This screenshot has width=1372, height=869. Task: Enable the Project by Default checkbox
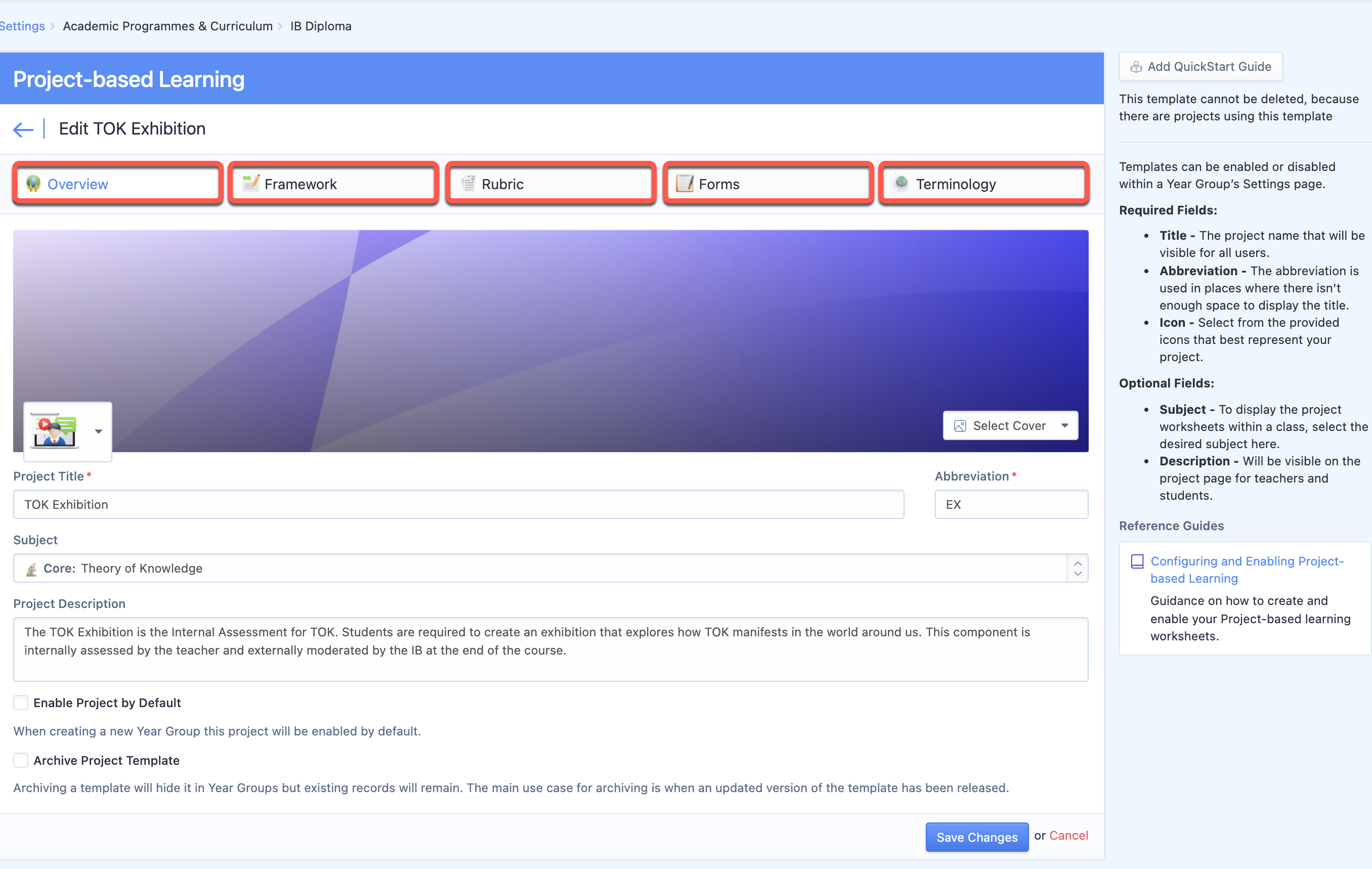(x=21, y=703)
